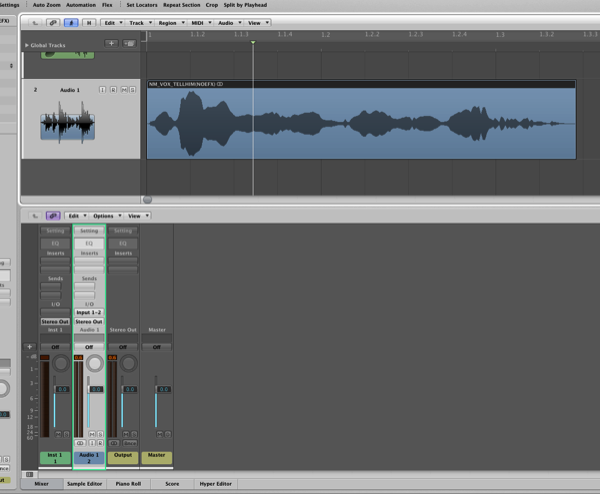Click the duplicate track button beside the plus
Screen dimensions: 600x494
click(x=128, y=44)
